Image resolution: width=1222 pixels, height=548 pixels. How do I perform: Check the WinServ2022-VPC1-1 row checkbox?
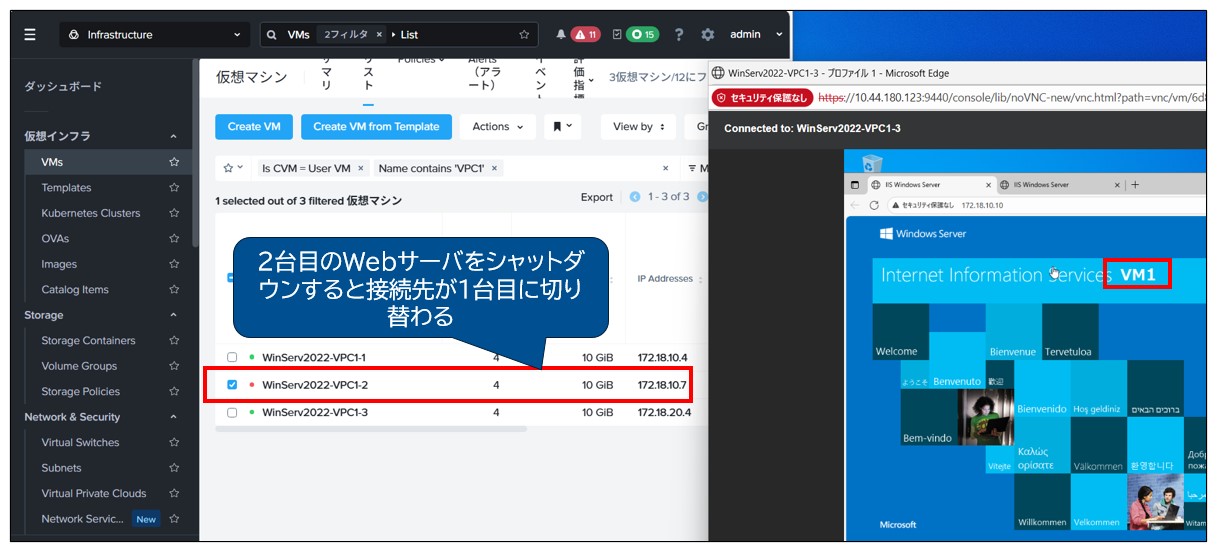232,357
